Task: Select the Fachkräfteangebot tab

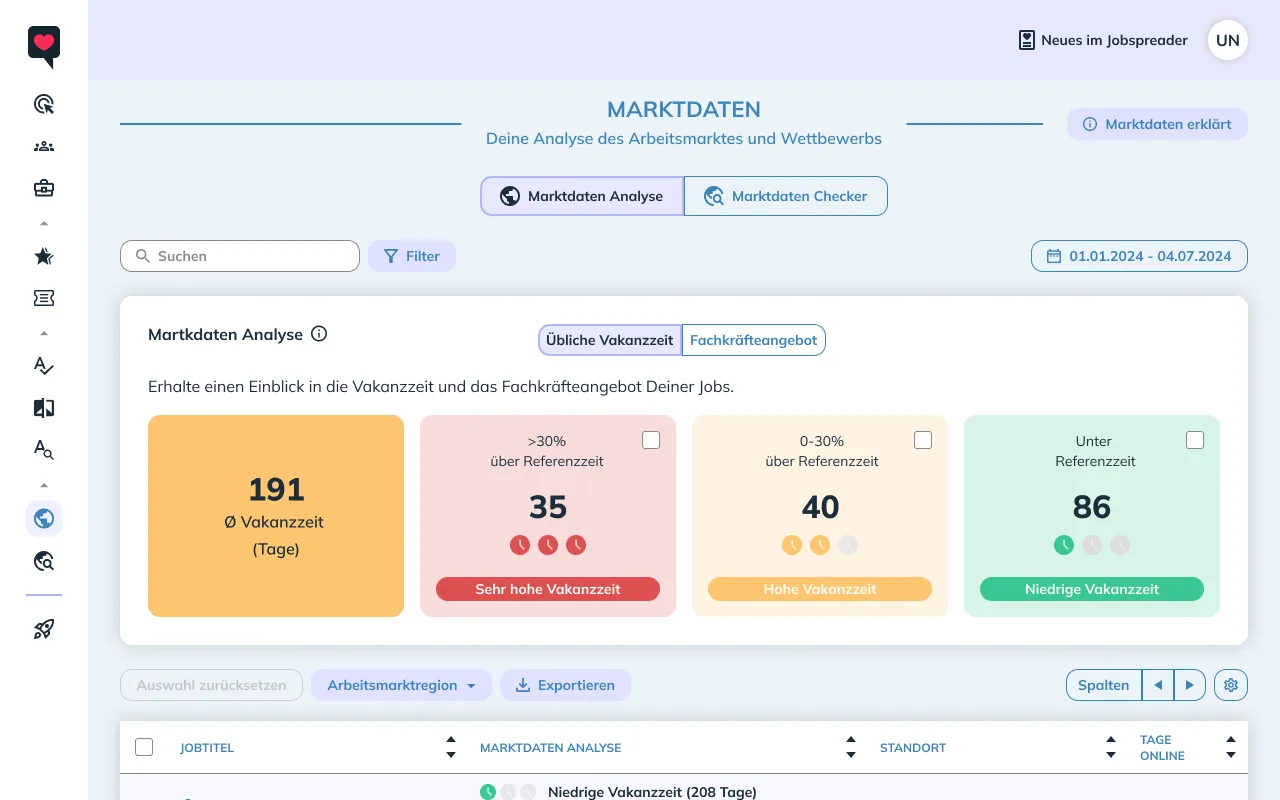Action: click(x=754, y=340)
